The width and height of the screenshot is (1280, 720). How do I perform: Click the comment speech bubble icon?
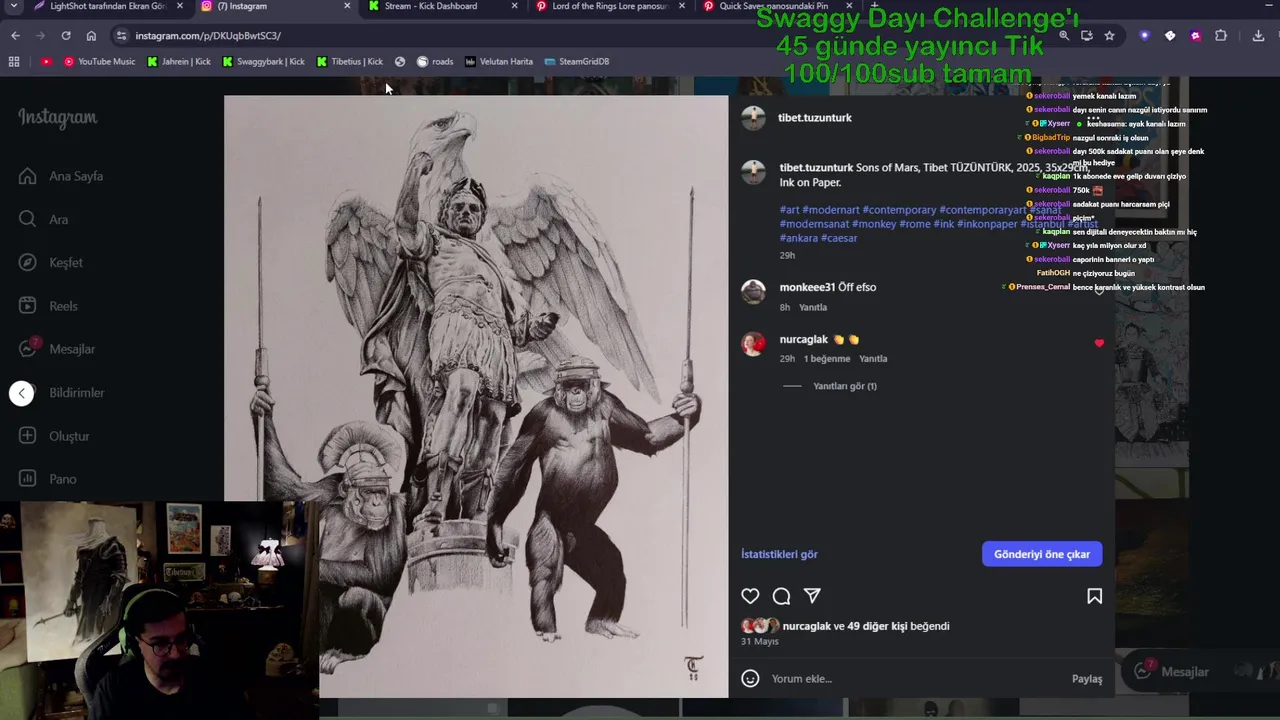pos(782,596)
